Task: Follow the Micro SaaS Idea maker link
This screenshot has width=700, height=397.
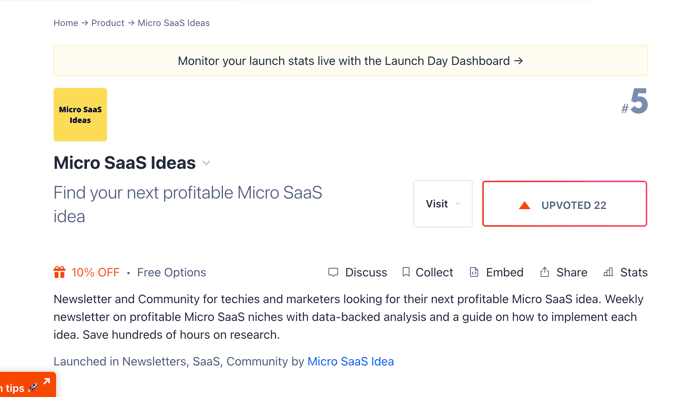Action: (x=350, y=361)
